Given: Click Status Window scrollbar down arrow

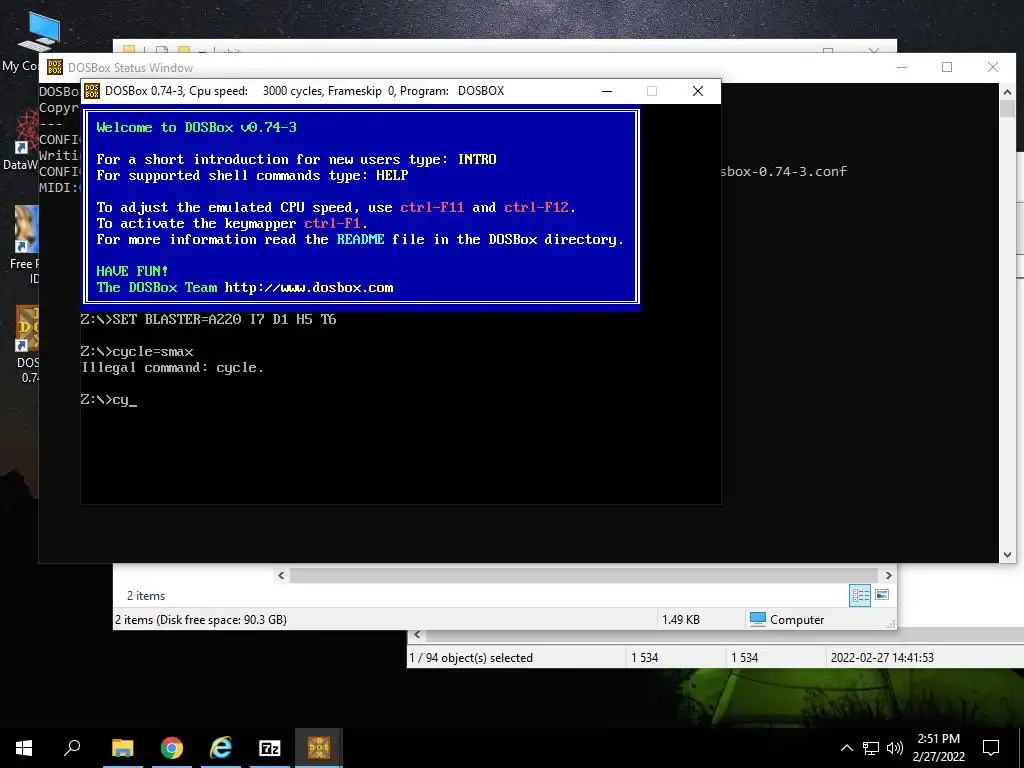Looking at the screenshot, I should click(1007, 555).
